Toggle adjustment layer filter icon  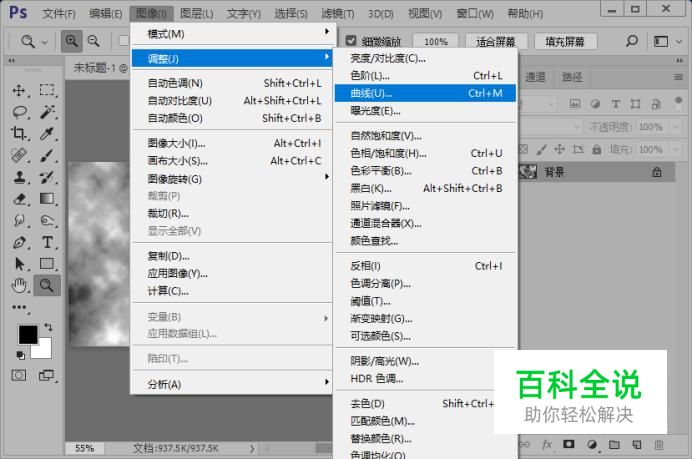595,104
